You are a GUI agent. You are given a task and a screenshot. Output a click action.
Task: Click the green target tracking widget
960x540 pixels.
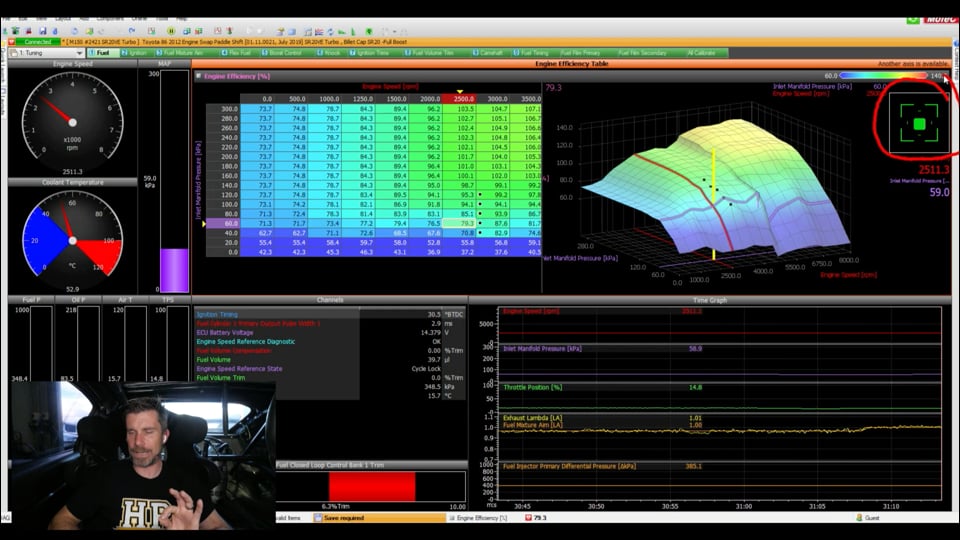[x=919, y=124]
